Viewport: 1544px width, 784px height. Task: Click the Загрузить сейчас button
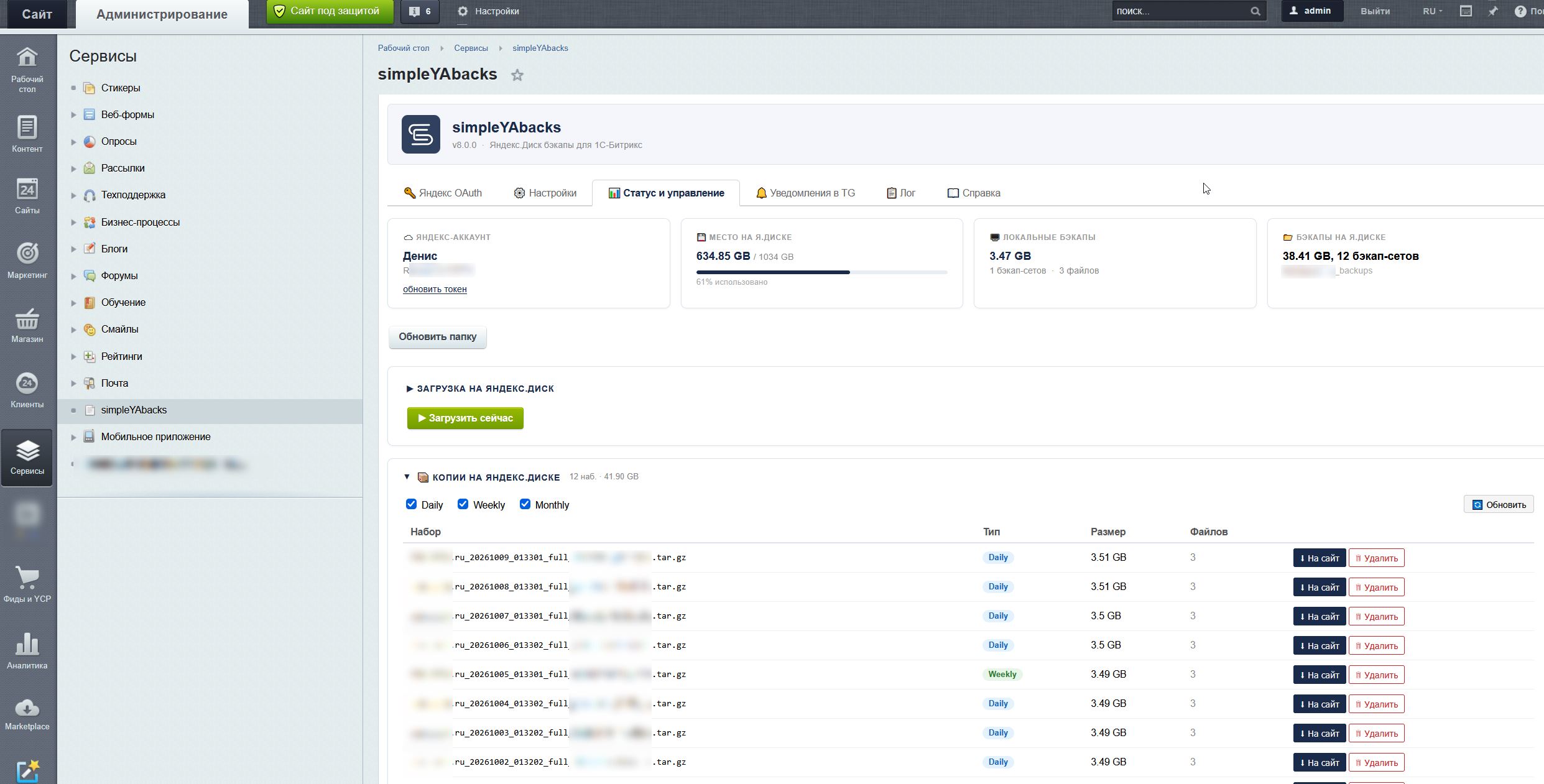(465, 418)
